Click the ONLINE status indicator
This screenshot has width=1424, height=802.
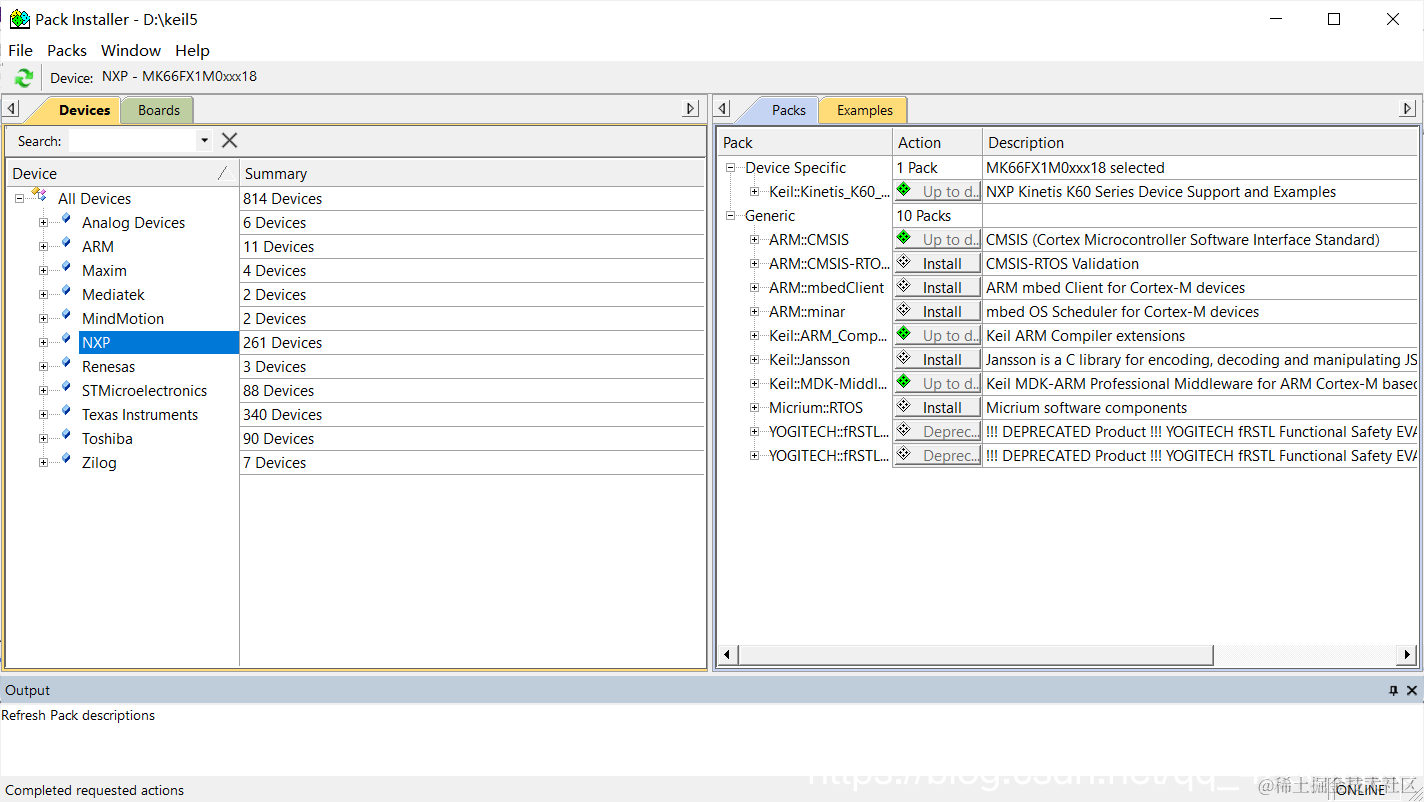1361,790
